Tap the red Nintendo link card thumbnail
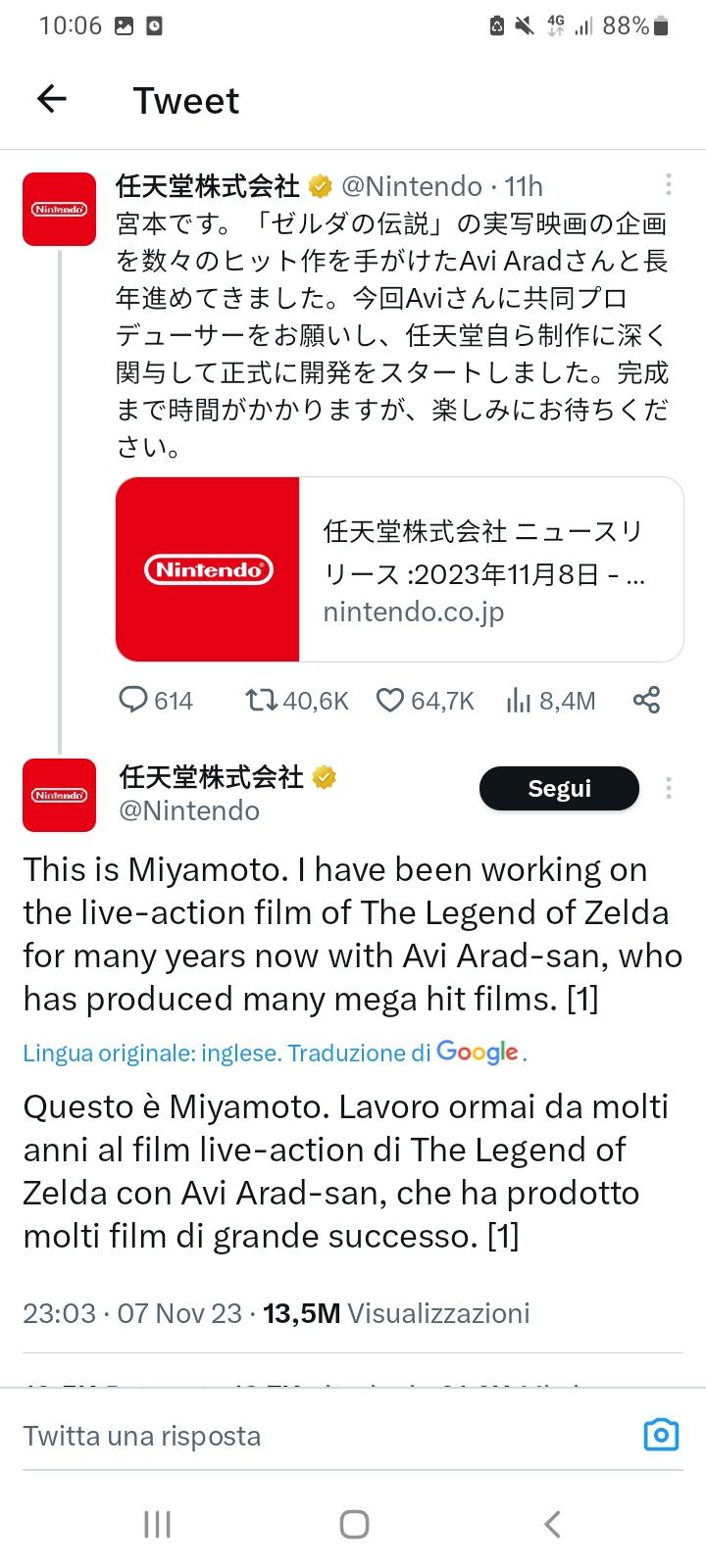The image size is (706, 1568). tap(208, 569)
